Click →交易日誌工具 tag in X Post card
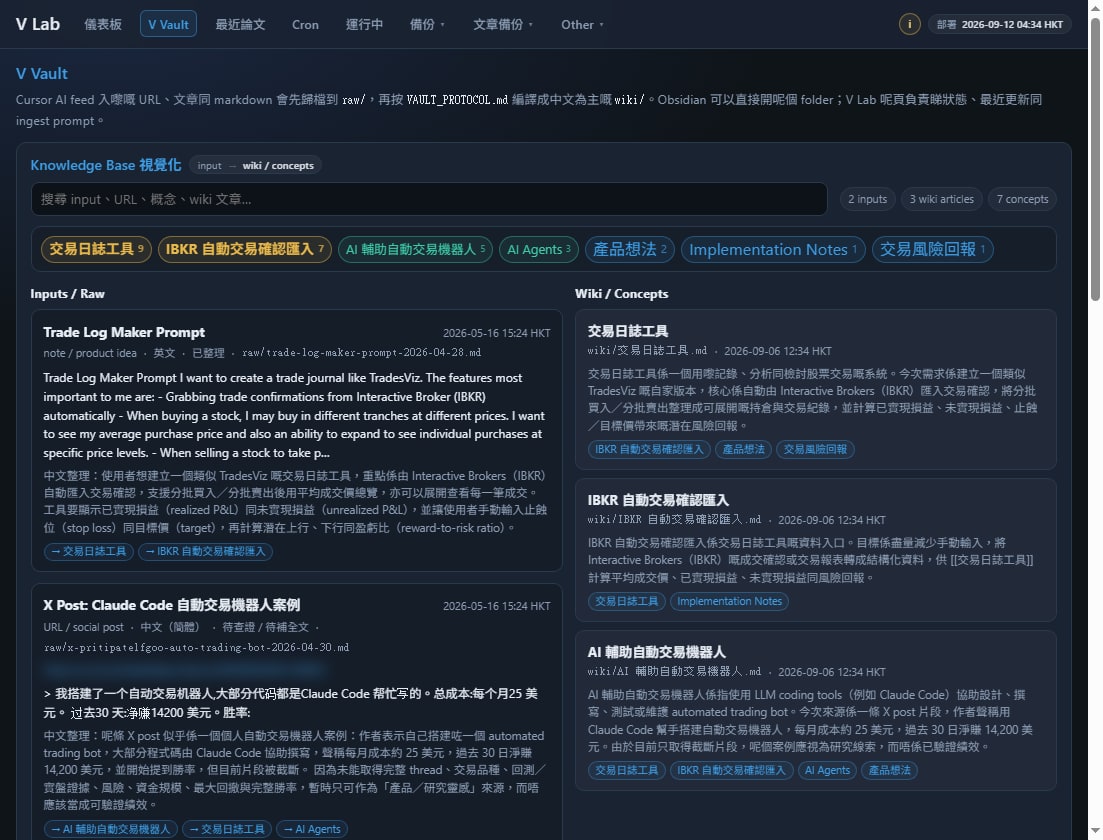This screenshot has width=1103, height=840. point(227,829)
